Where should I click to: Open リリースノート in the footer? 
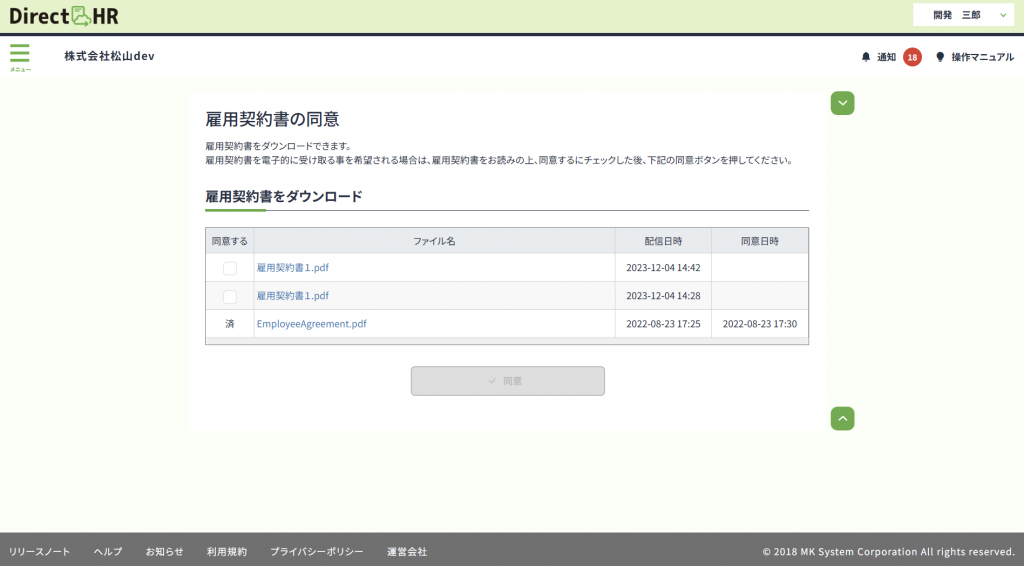(40, 551)
